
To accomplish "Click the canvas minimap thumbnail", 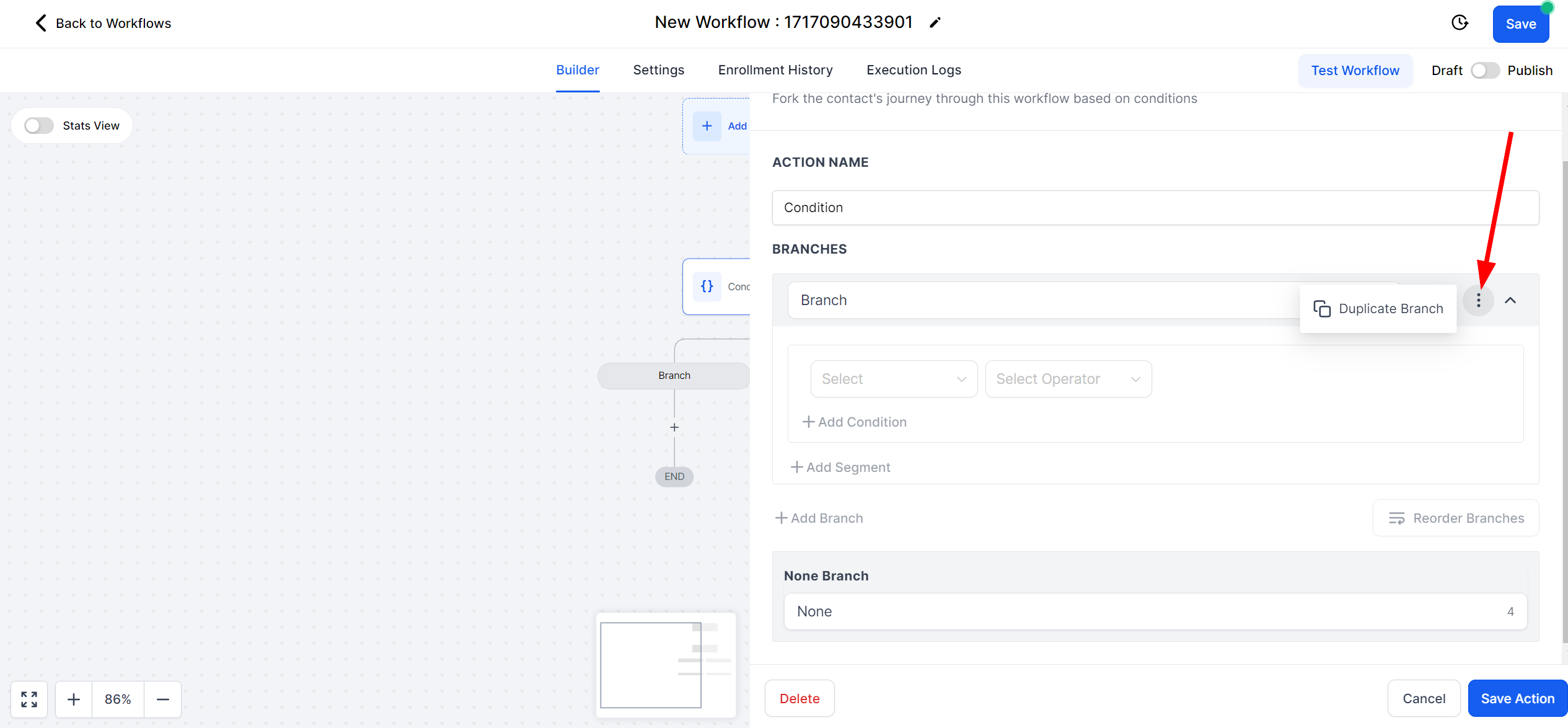I will 666,665.
